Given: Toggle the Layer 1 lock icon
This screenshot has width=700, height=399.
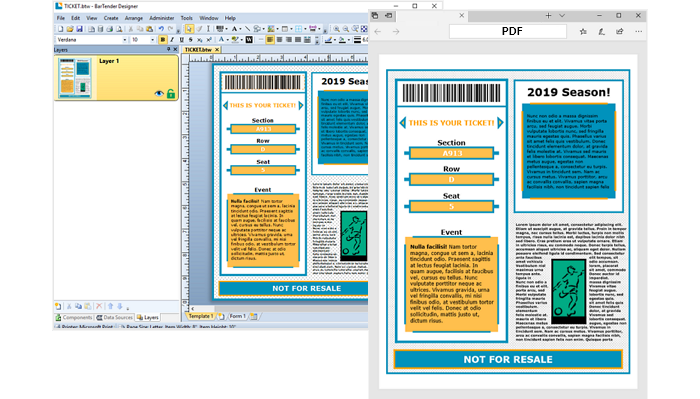Looking at the screenshot, I should [171, 93].
